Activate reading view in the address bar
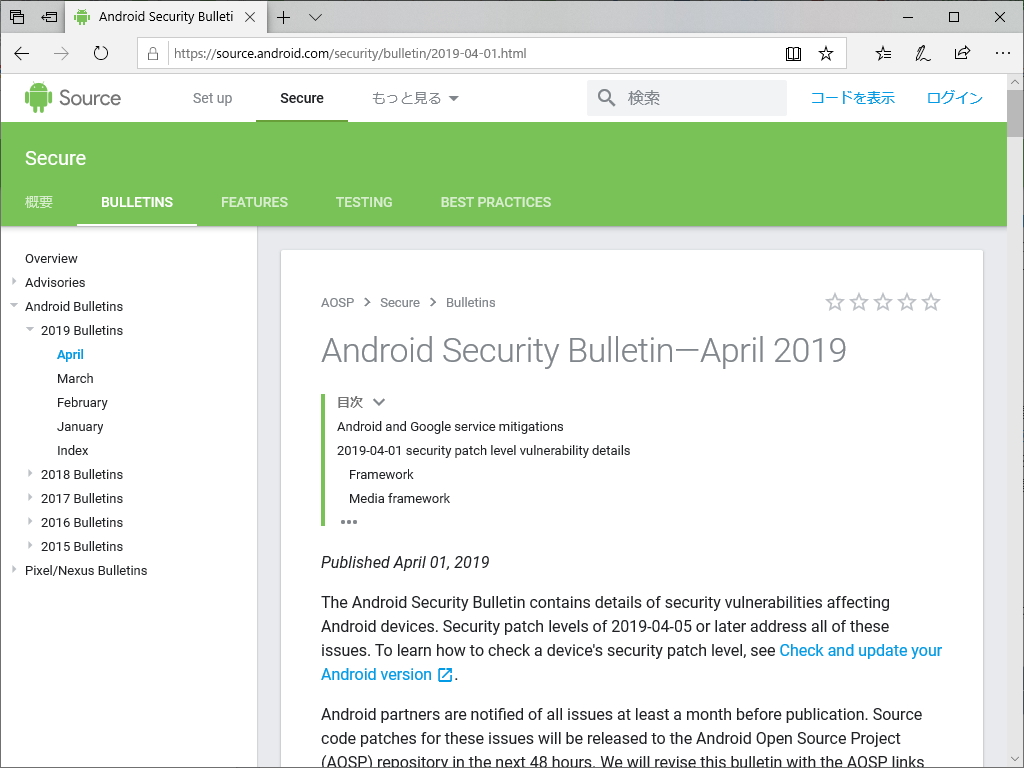The width and height of the screenshot is (1024, 768). tap(793, 53)
